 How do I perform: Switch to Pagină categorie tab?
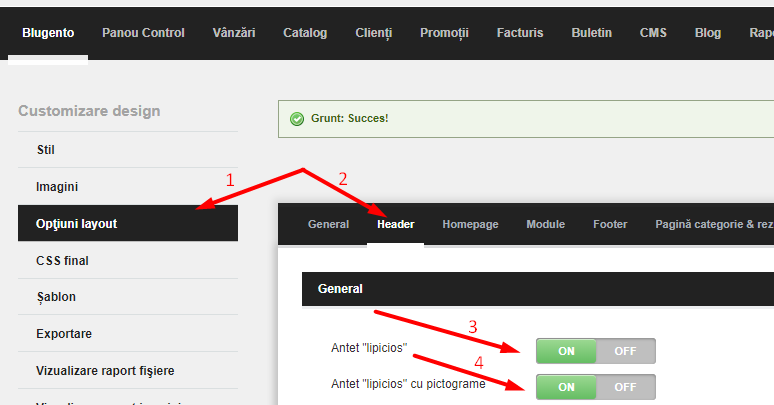[714, 224]
